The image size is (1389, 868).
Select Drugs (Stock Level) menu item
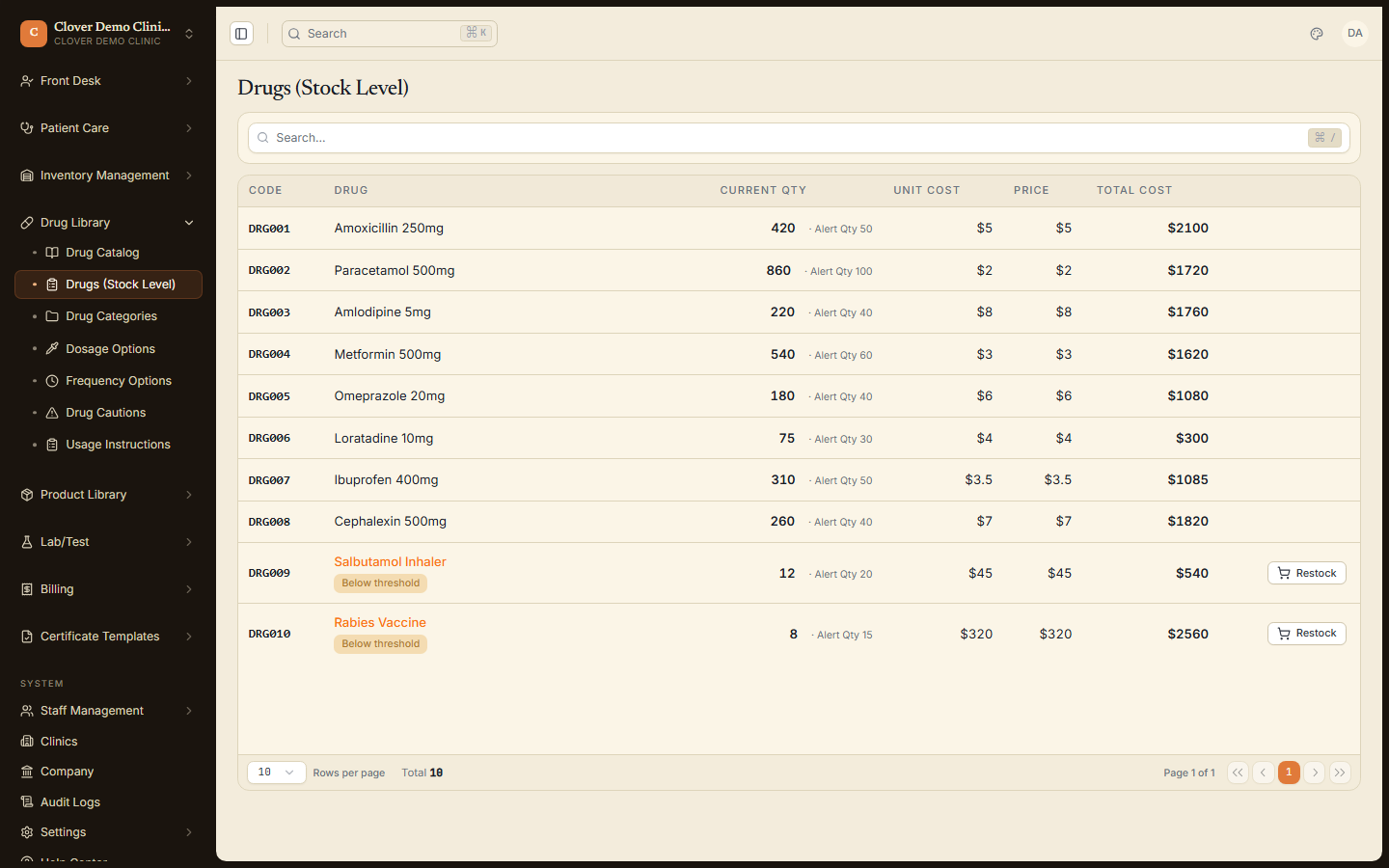(x=108, y=285)
